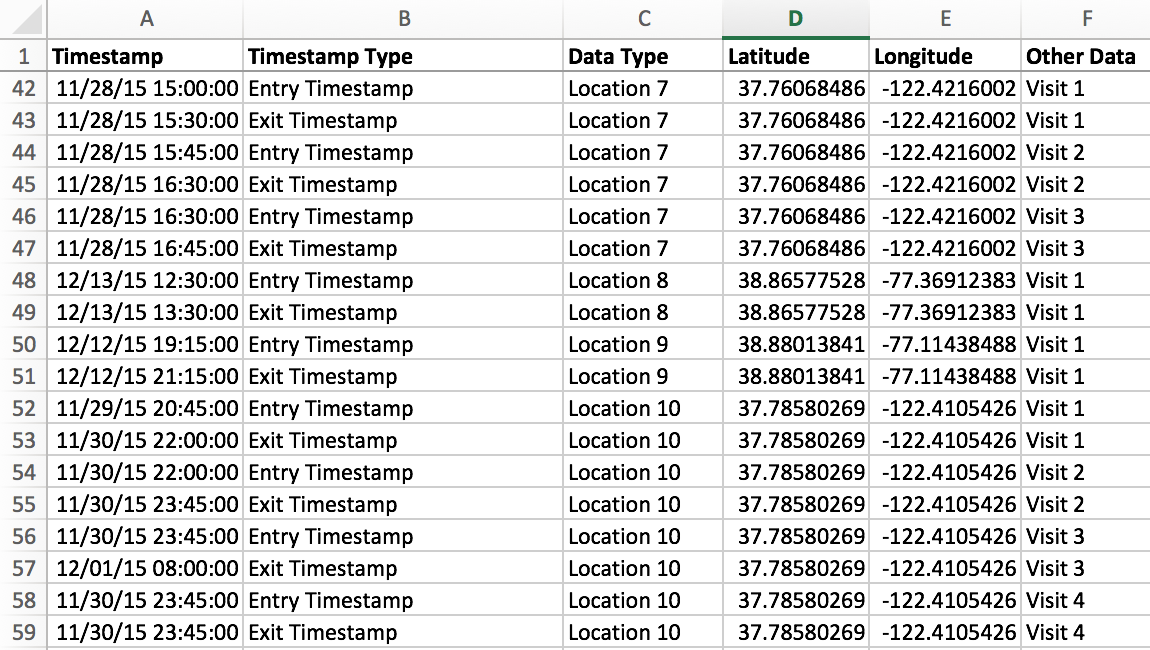Screen dimensions: 1150x650
Task: Select latitude 38.86577528 in row 48
Action: (x=796, y=280)
